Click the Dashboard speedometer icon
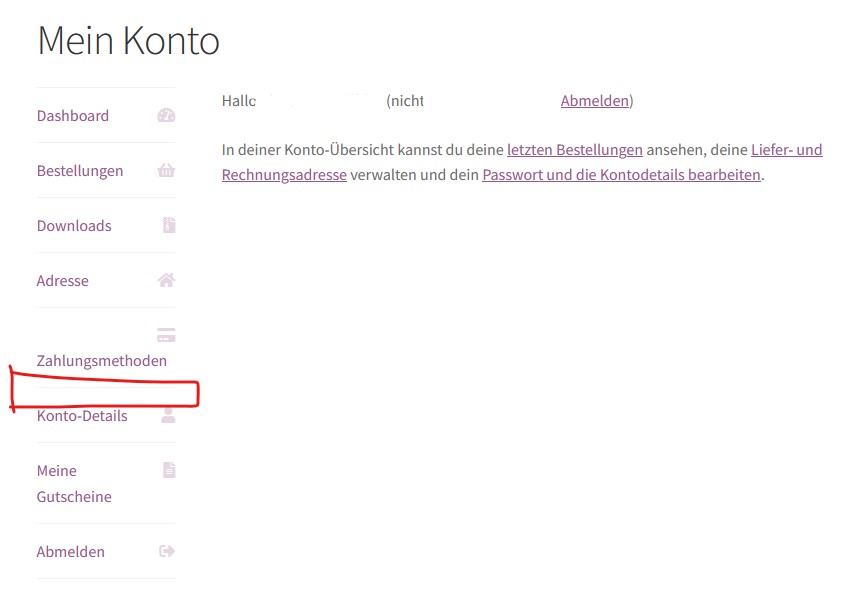The height and width of the screenshot is (592, 849). click(x=166, y=115)
